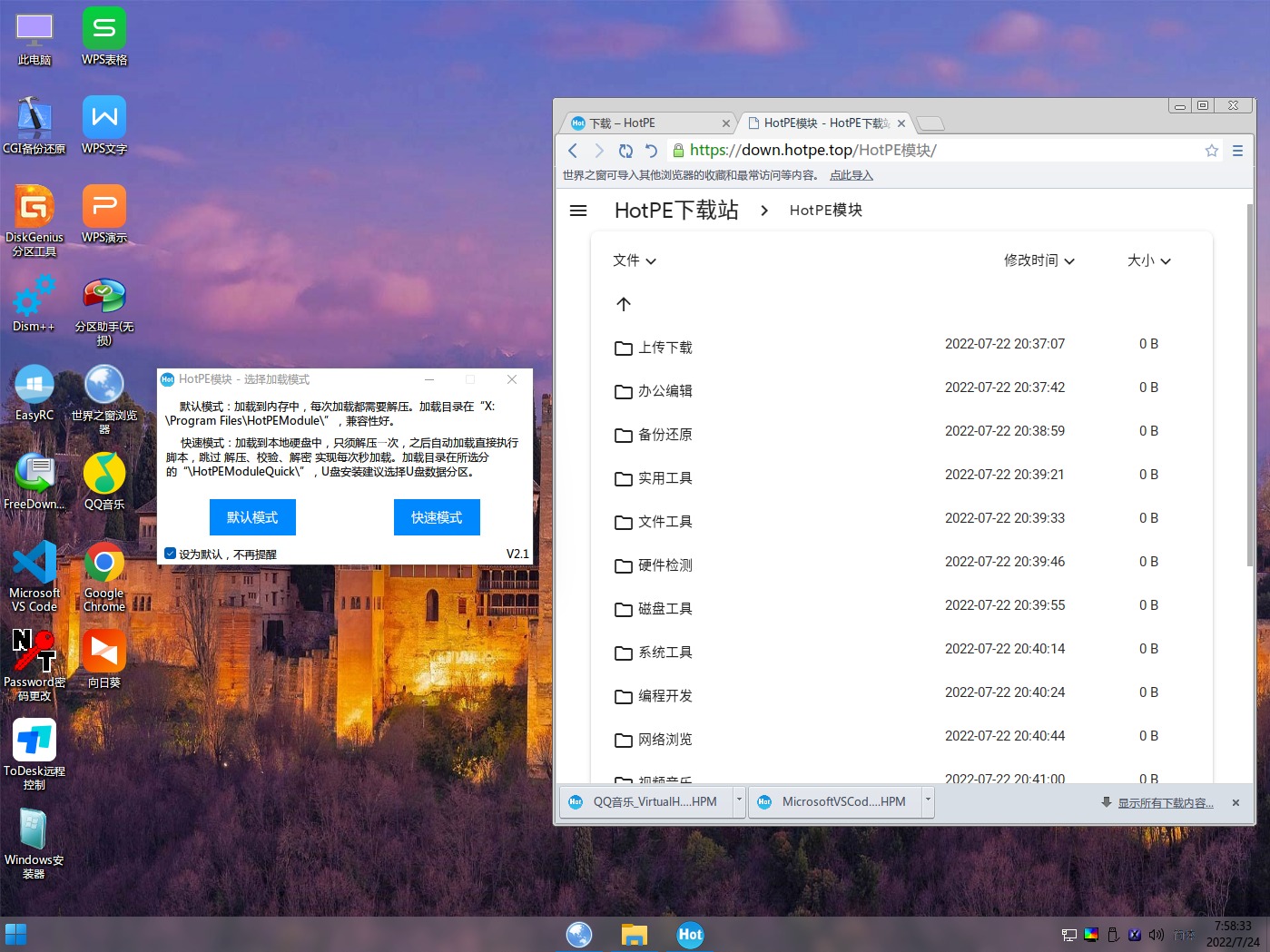Open the 编程开发 folder
This screenshot has height=952, width=1270.
(x=665, y=696)
